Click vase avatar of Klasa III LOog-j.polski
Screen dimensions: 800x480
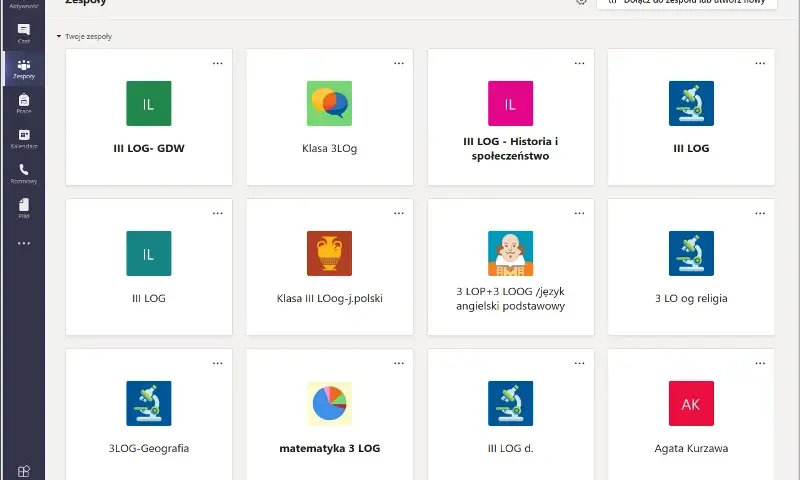[329, 253]
